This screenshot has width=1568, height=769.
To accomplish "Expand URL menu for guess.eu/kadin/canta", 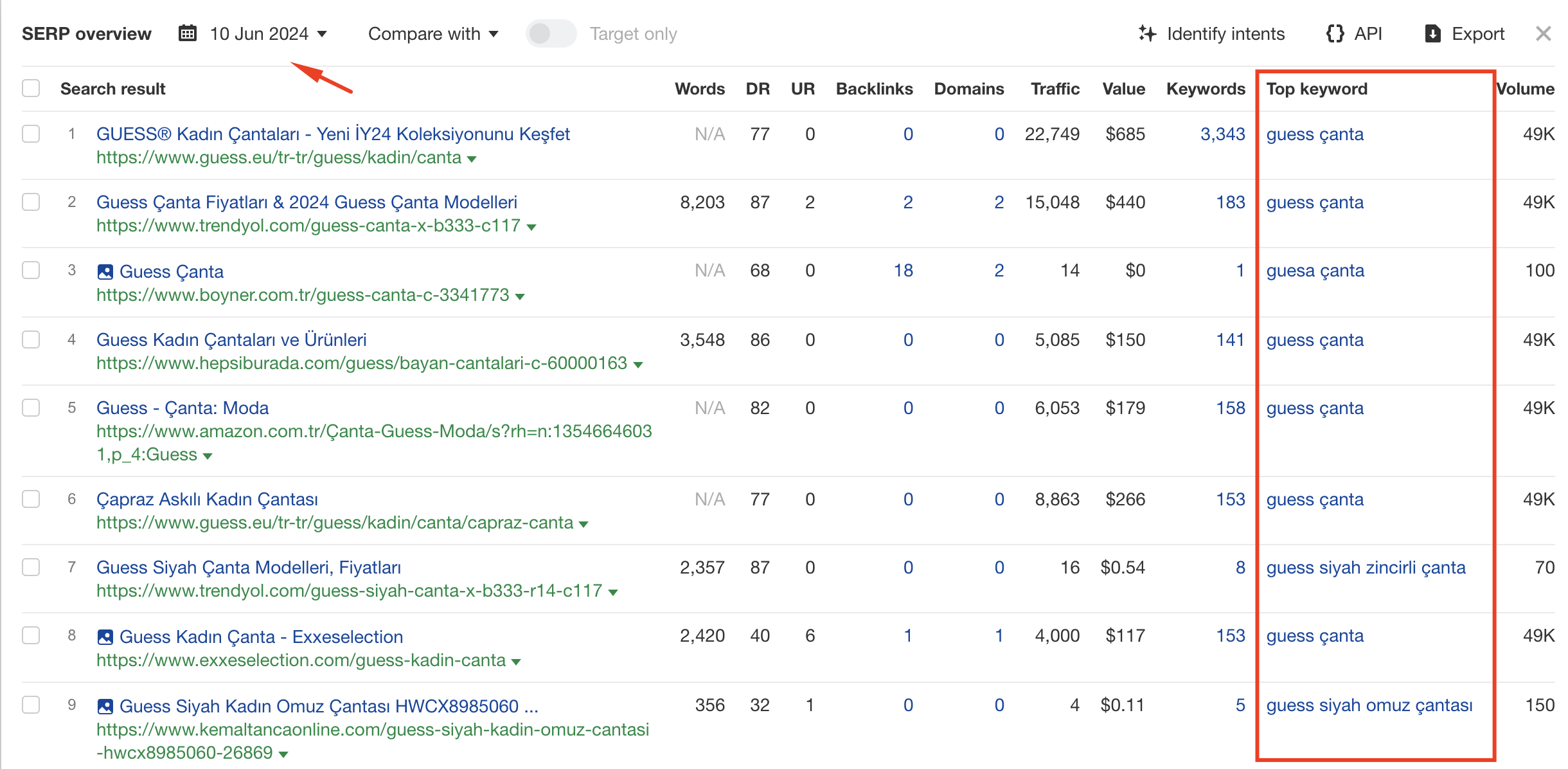I will click(x=472, y=159).
